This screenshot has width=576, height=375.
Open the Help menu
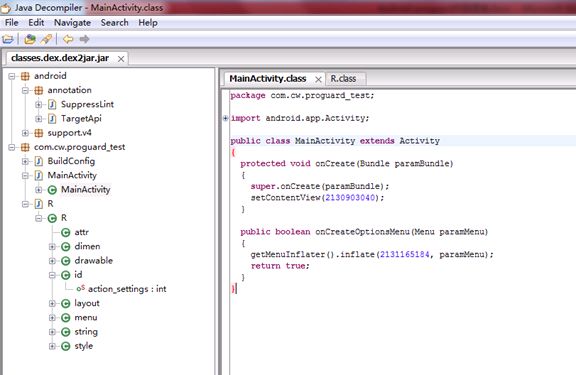148,23
